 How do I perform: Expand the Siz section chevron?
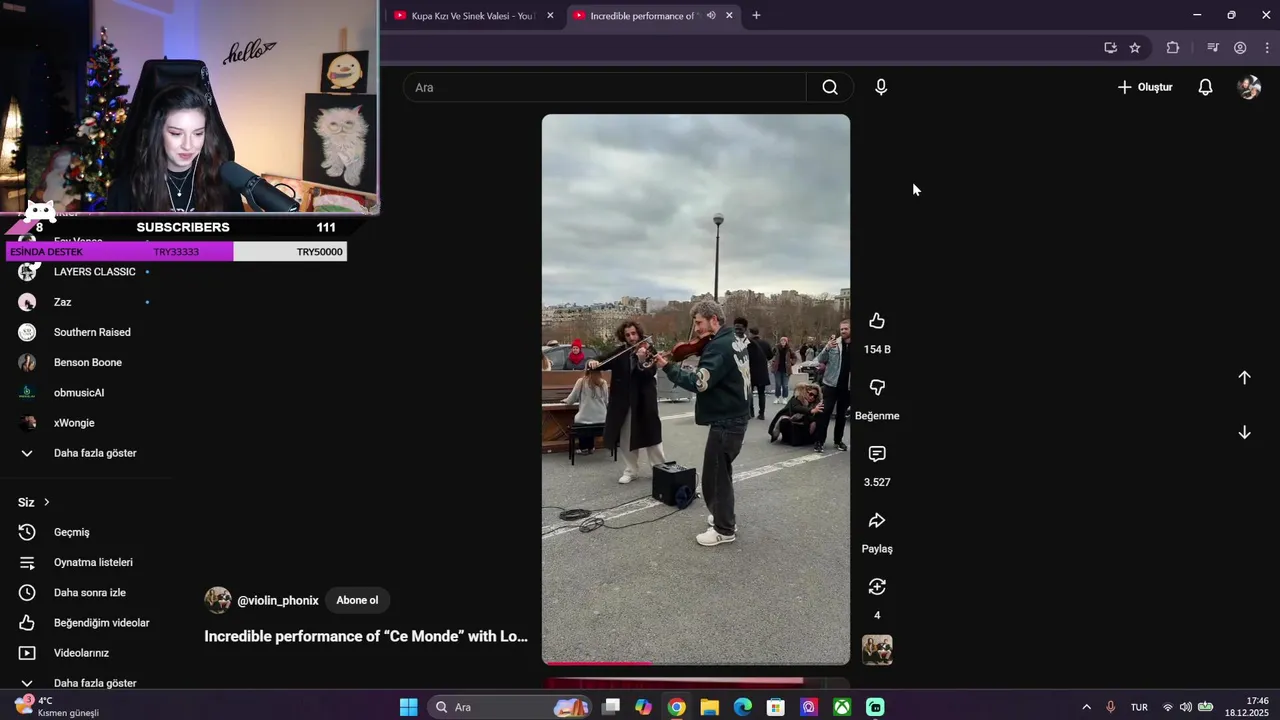pyautogui.click(x=46, y=502)
